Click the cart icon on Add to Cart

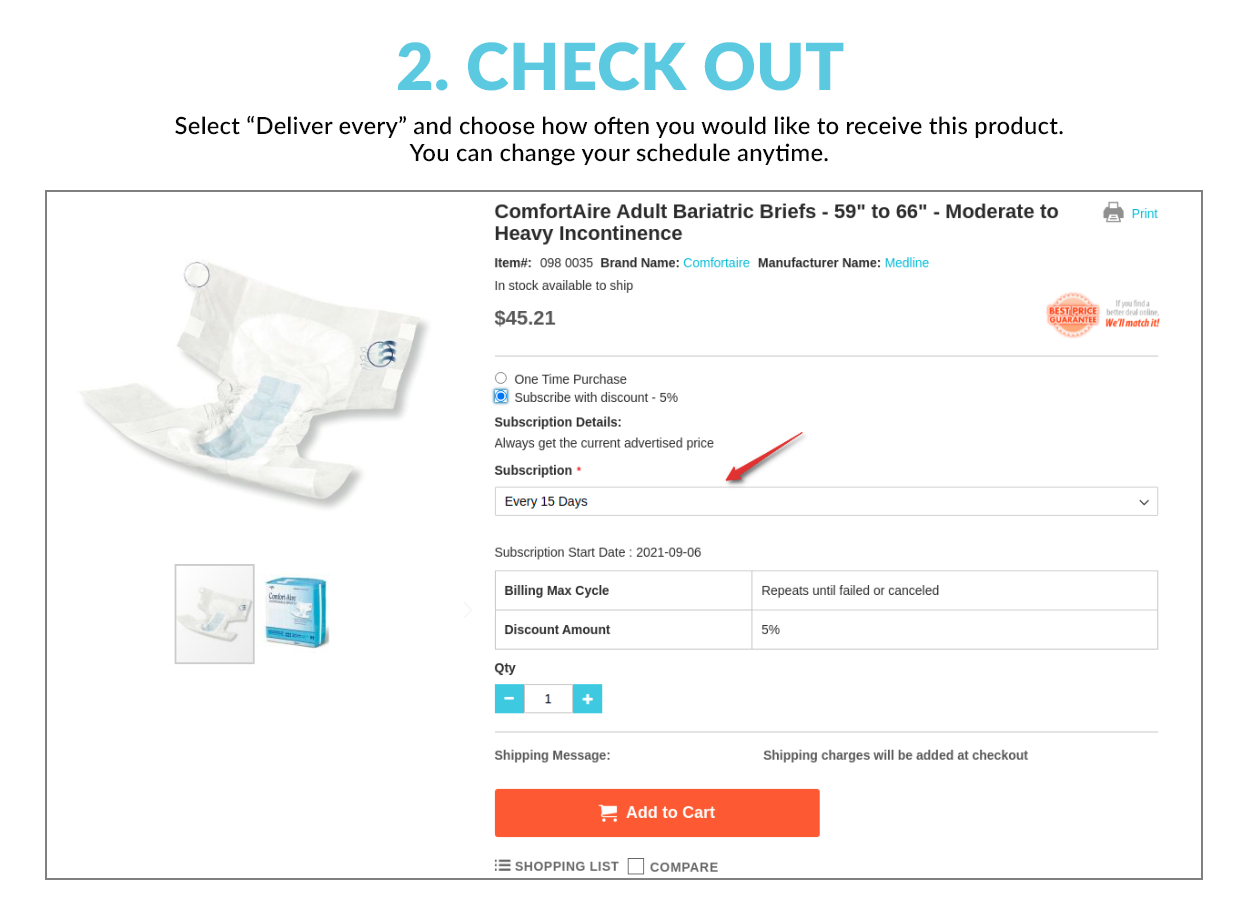pos(608,812)
